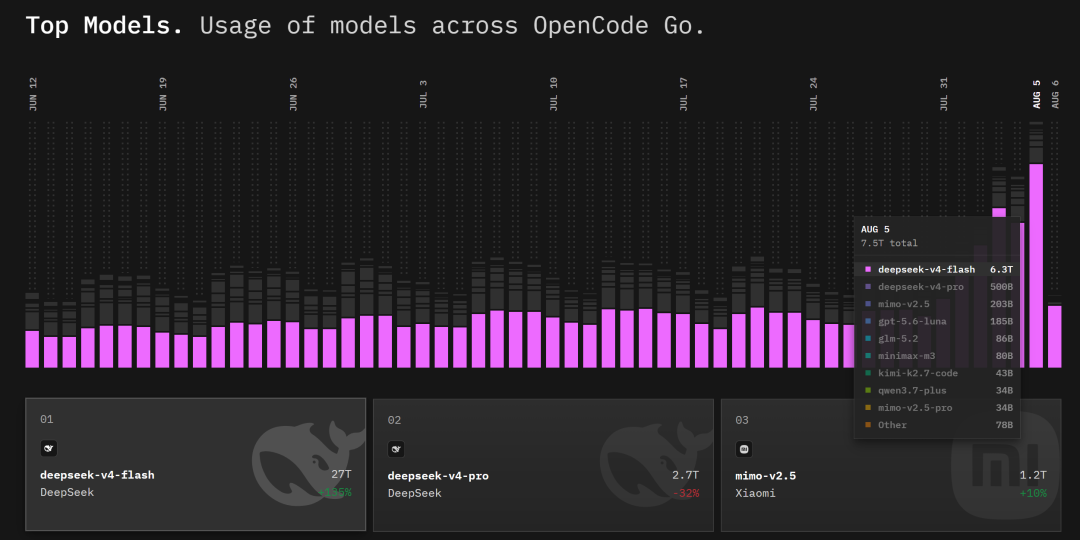1080x540 pixels.
Task: Click the Xiaomi icon in card 03
Action: (744, 450)
